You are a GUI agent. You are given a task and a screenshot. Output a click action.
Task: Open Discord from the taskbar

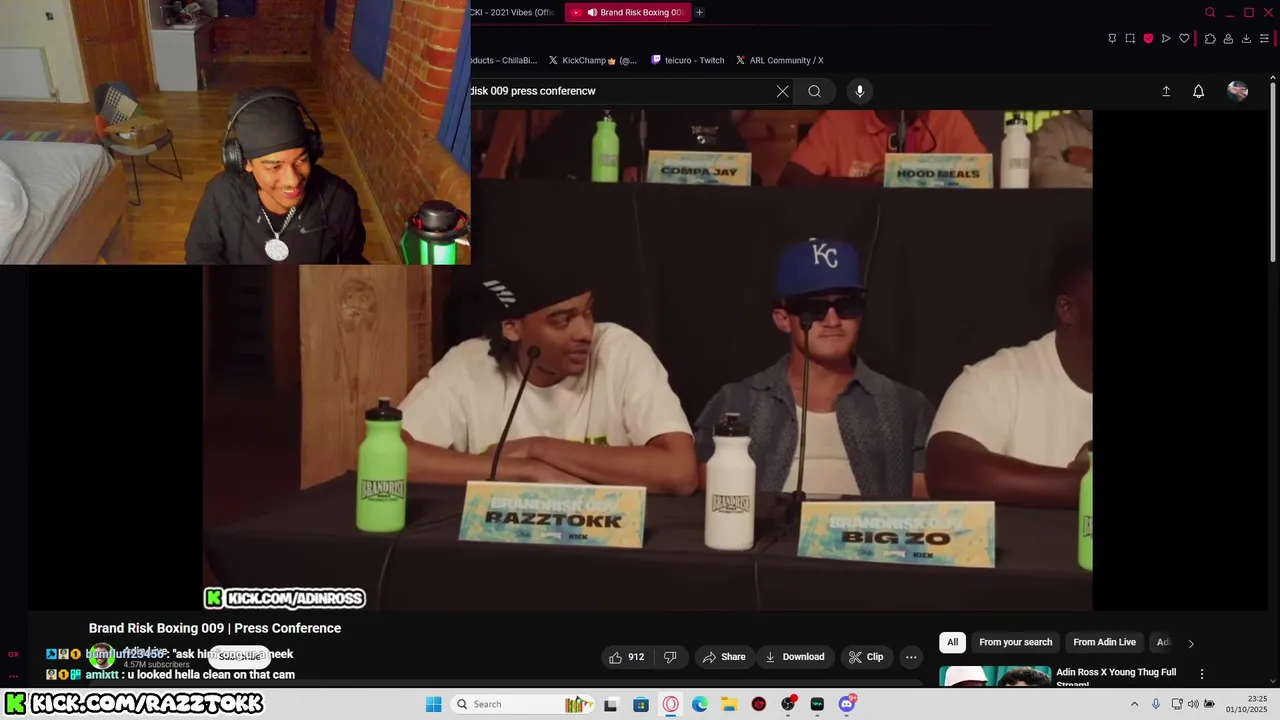tap(847, 704)
